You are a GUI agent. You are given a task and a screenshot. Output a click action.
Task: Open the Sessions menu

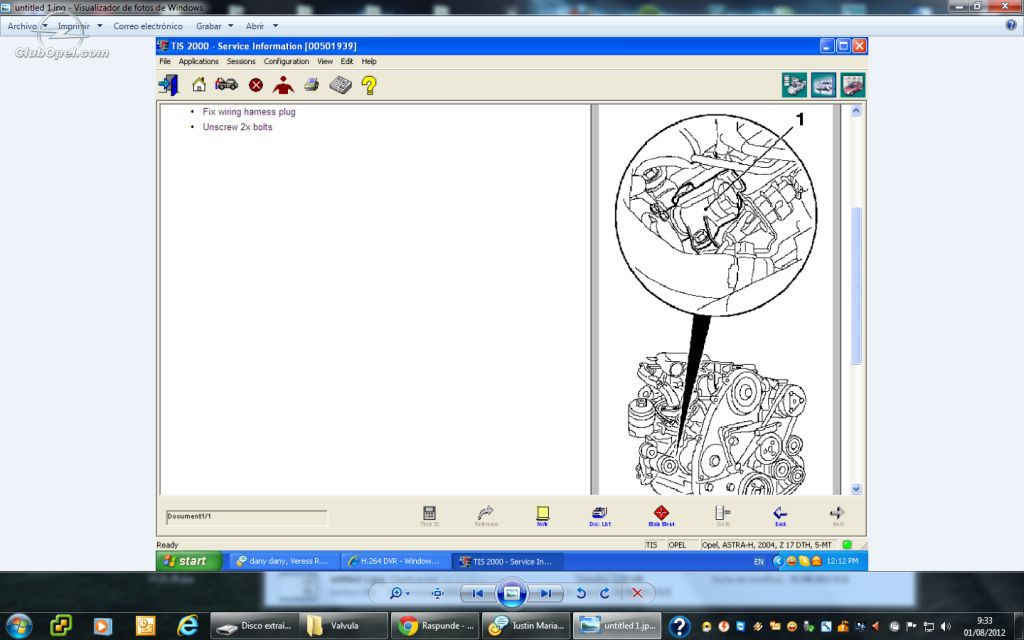241,61
